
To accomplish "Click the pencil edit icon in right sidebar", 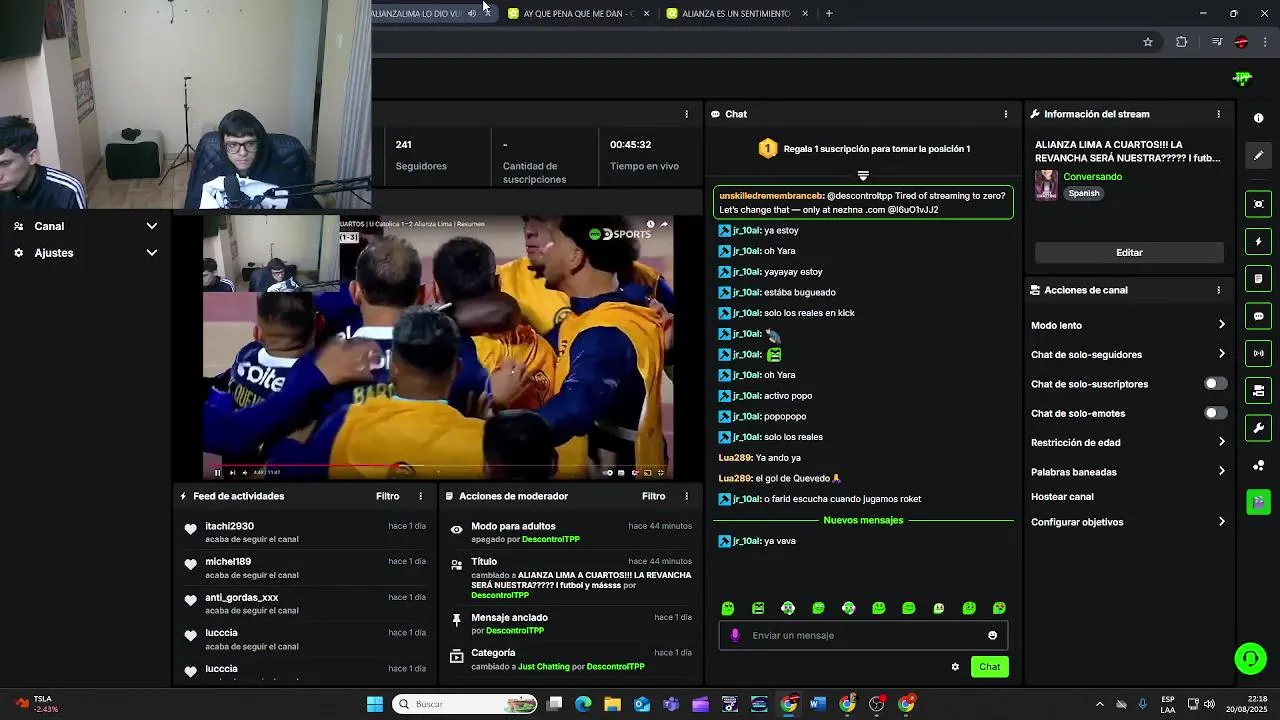I will (1258, 155).
